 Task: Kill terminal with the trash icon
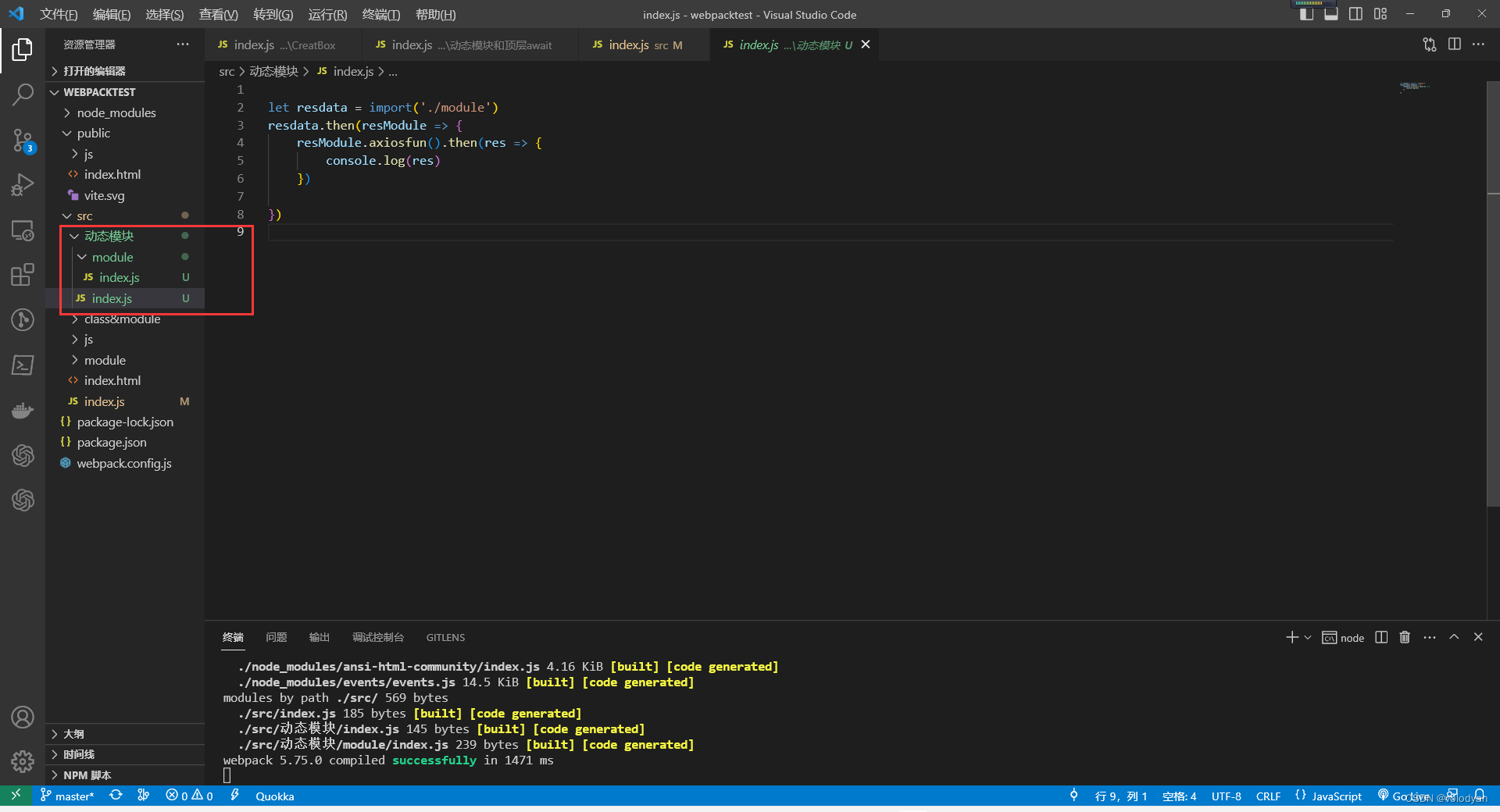coord(1405,637)
